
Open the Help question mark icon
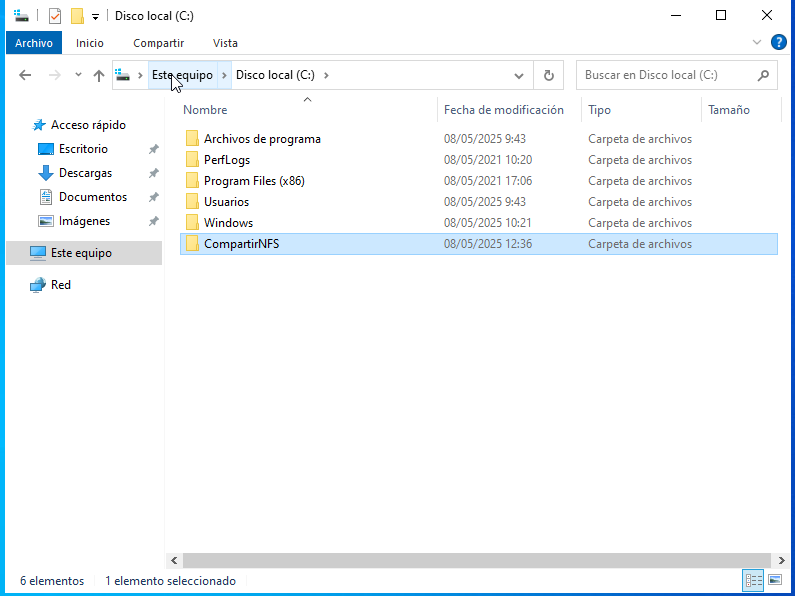point(779,43)
